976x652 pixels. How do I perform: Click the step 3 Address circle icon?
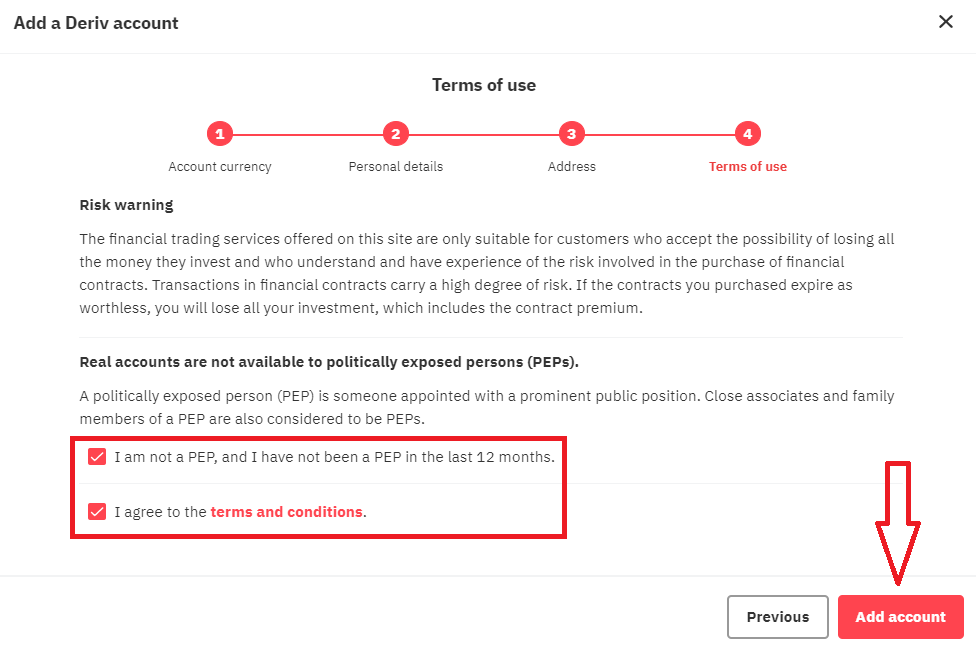pos(571,133)
